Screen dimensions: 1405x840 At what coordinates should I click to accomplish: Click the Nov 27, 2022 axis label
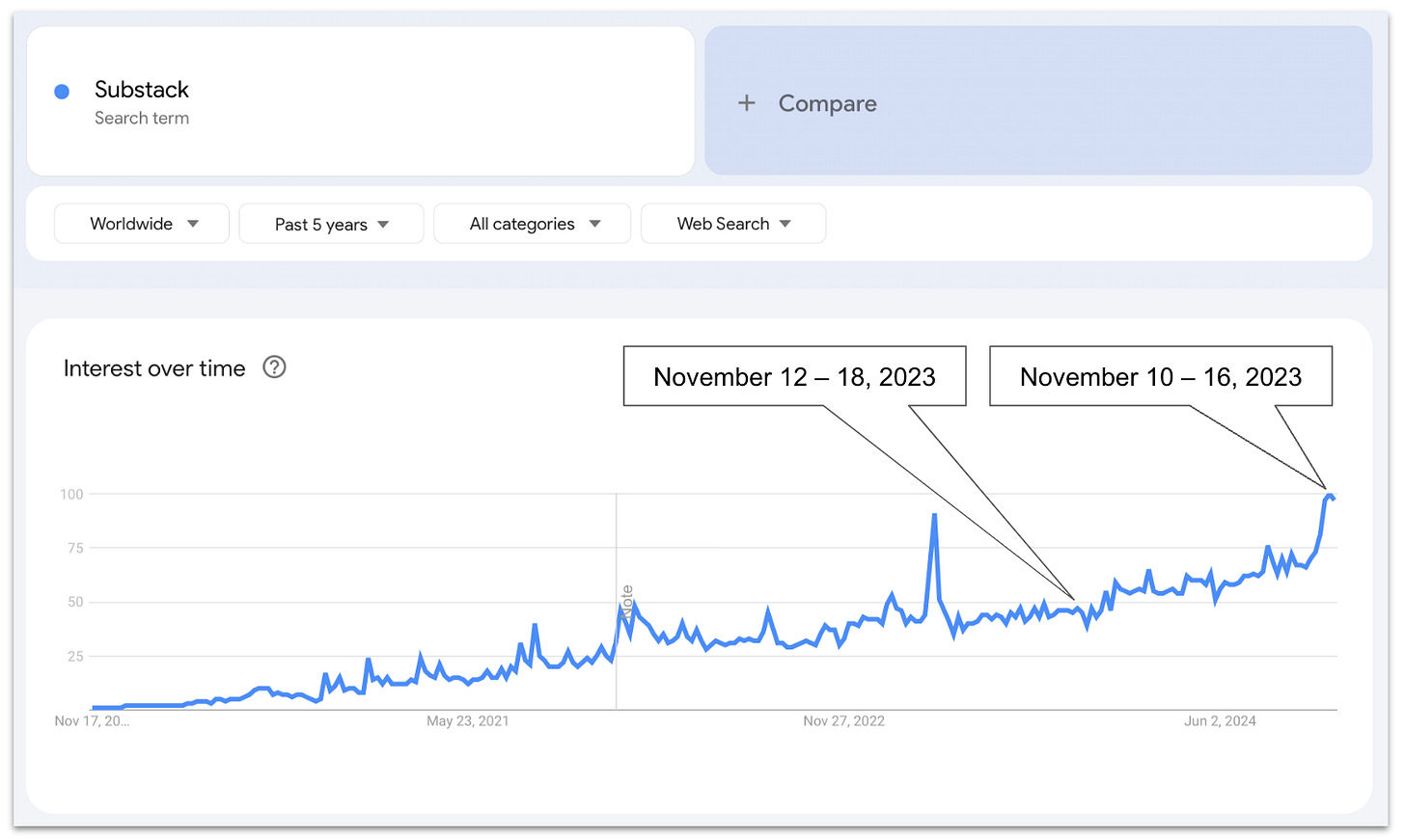[843, 721]
